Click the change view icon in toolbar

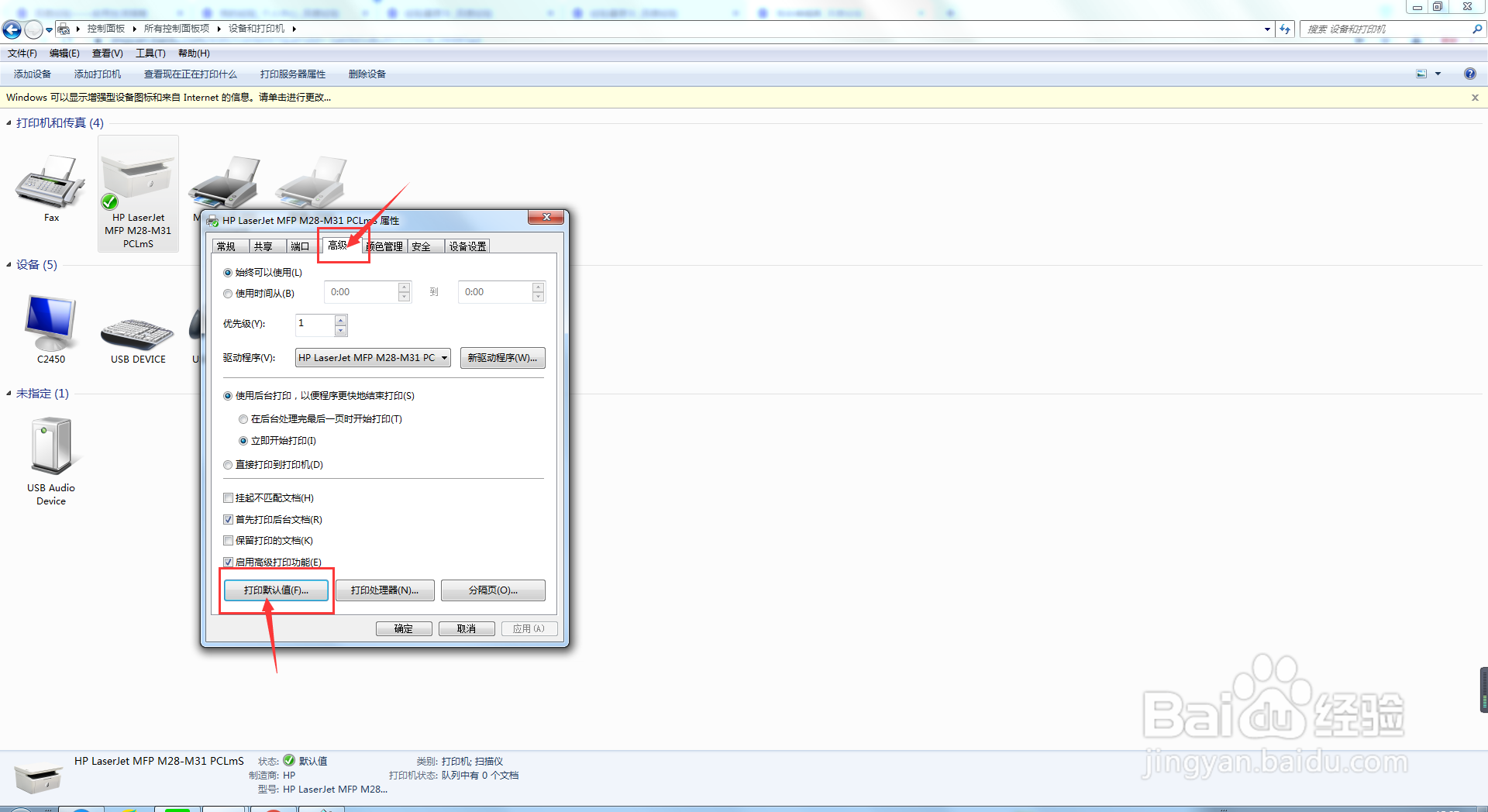(1421, 74)
